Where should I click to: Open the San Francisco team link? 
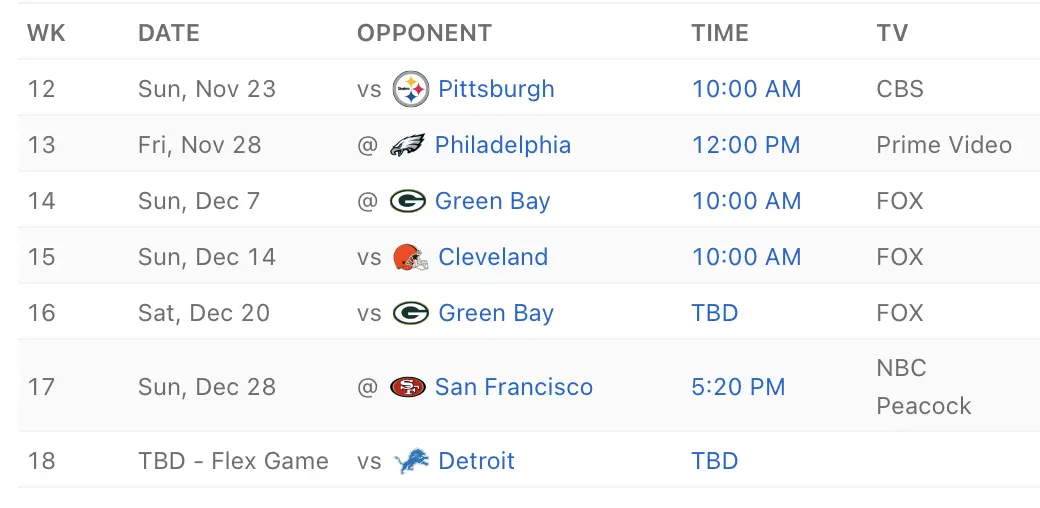pos(513,387)
